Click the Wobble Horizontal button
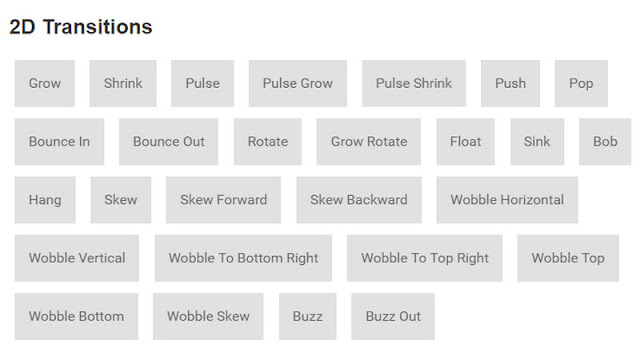This screenshot has width=640, height=360. 507,200
